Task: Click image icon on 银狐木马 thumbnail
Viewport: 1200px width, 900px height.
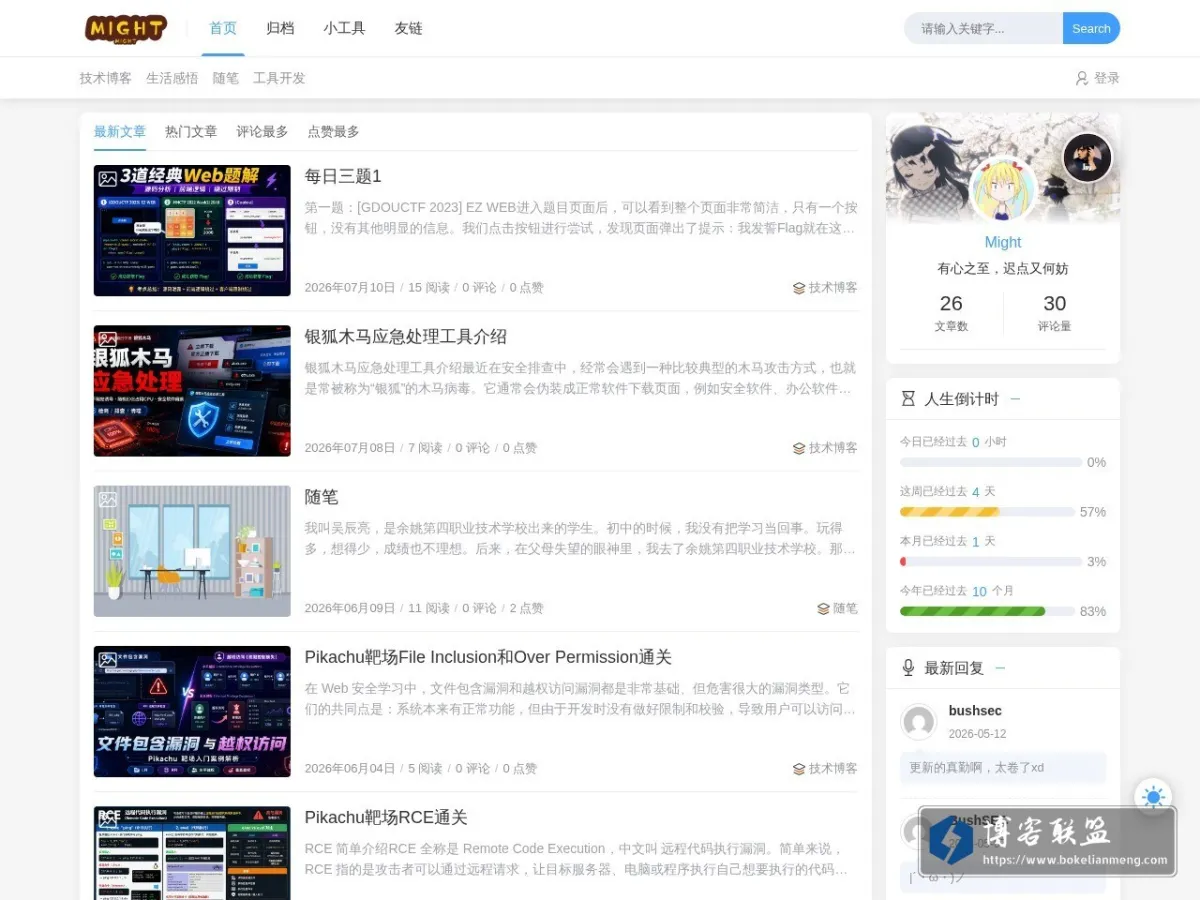Action: [108, 339]
